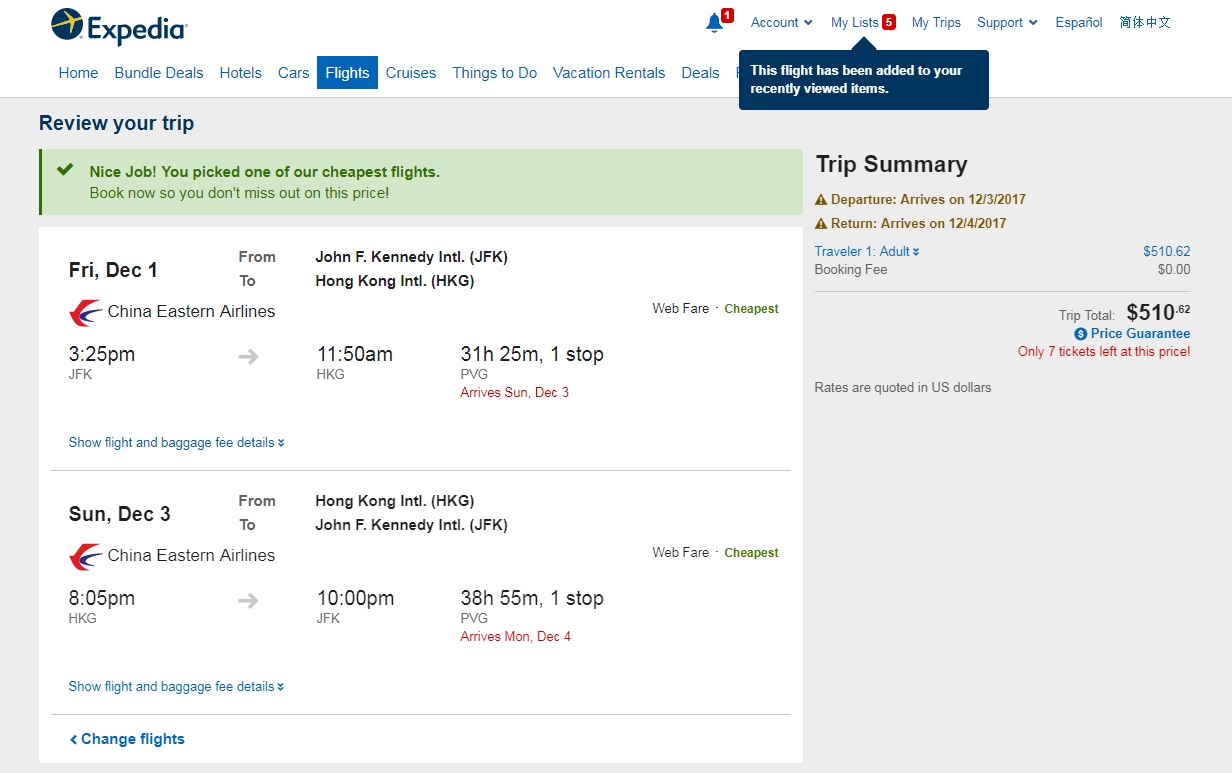Switch site language to Español

1079,22
